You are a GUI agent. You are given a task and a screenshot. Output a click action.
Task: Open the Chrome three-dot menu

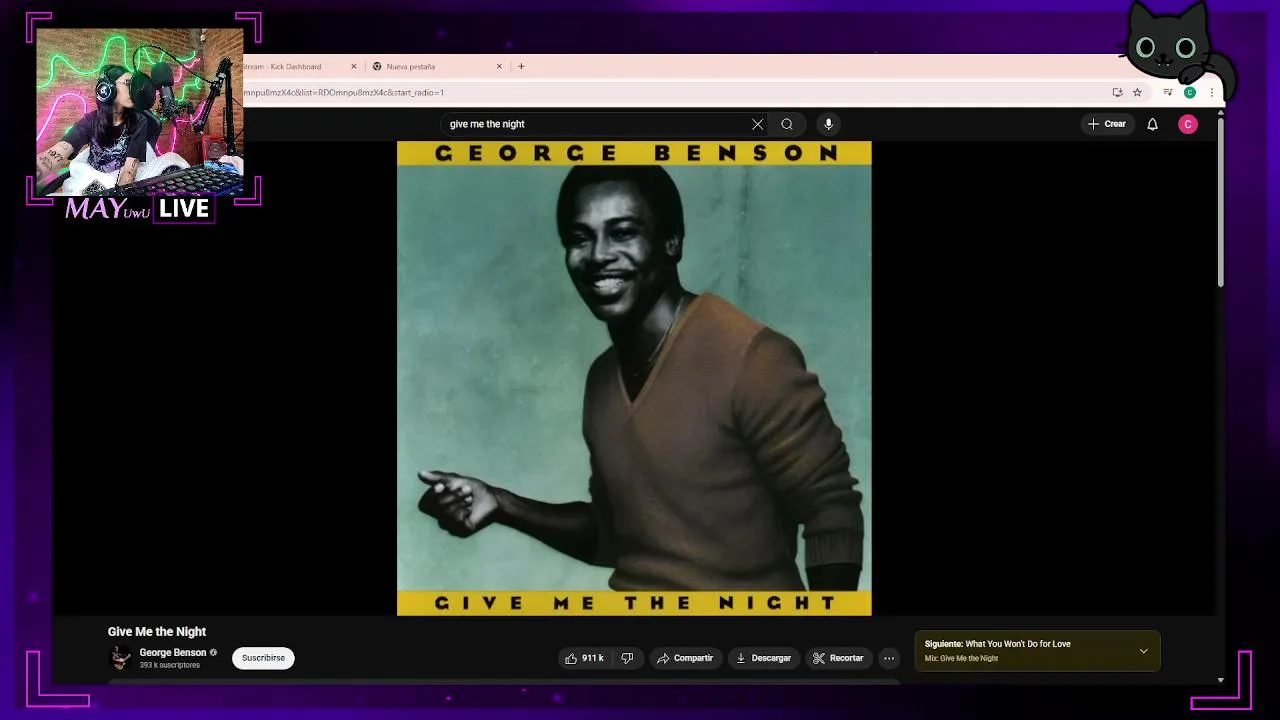(1211, 92)
